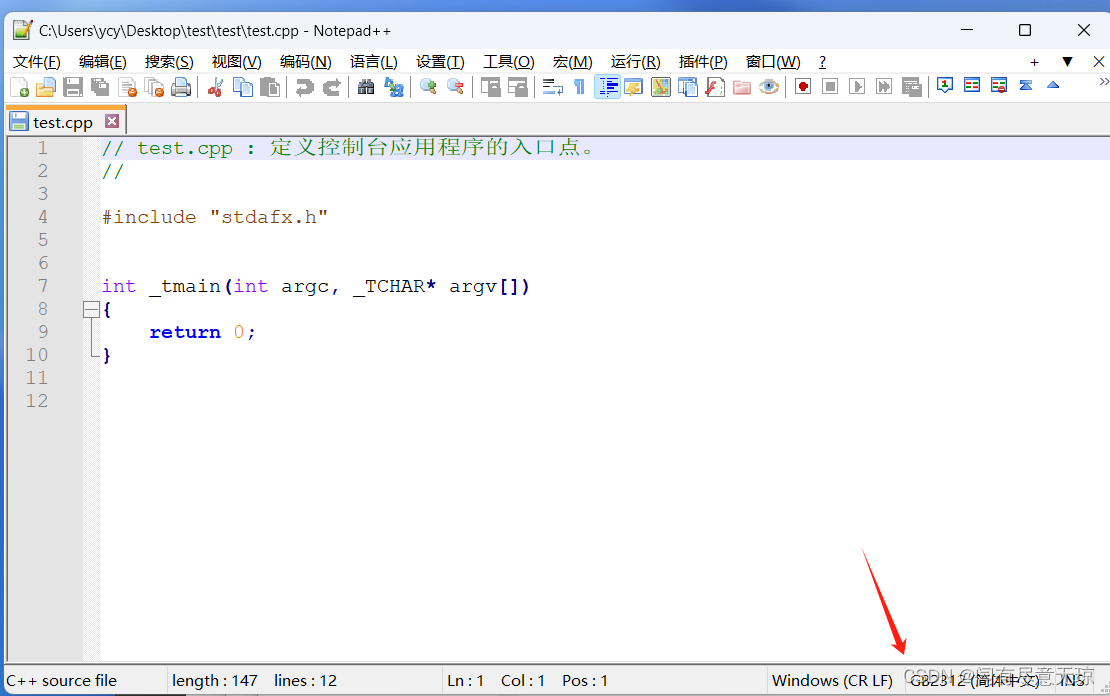The width and height of the screenshot is (1110, 696).
Task: Click the blue up-arrow toolbar icon
Action: tap(1053, 85)
